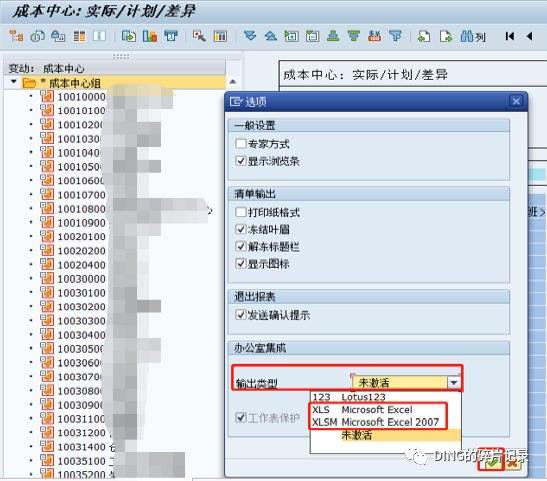The height and width of the screenshot is (481, 547).
Task: Click the orange table grid toolbar icon
Action: (79, 36)
